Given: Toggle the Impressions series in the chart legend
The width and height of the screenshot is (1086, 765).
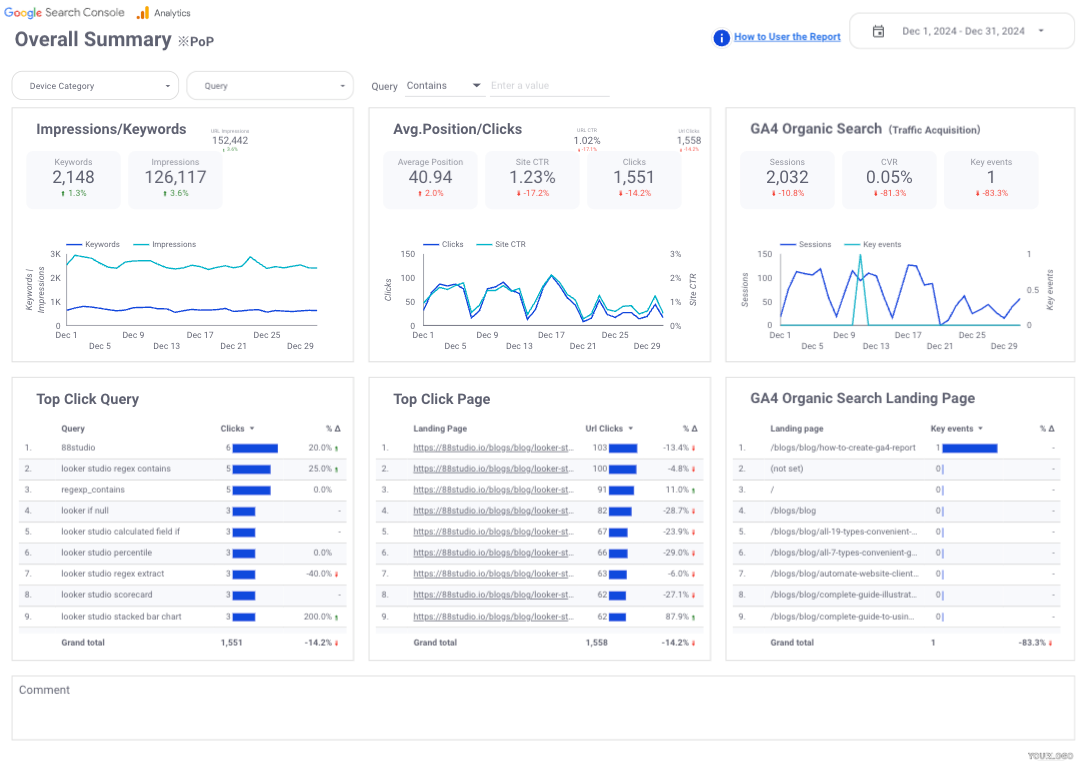Looking at the screenshot, I should [165, 244].
